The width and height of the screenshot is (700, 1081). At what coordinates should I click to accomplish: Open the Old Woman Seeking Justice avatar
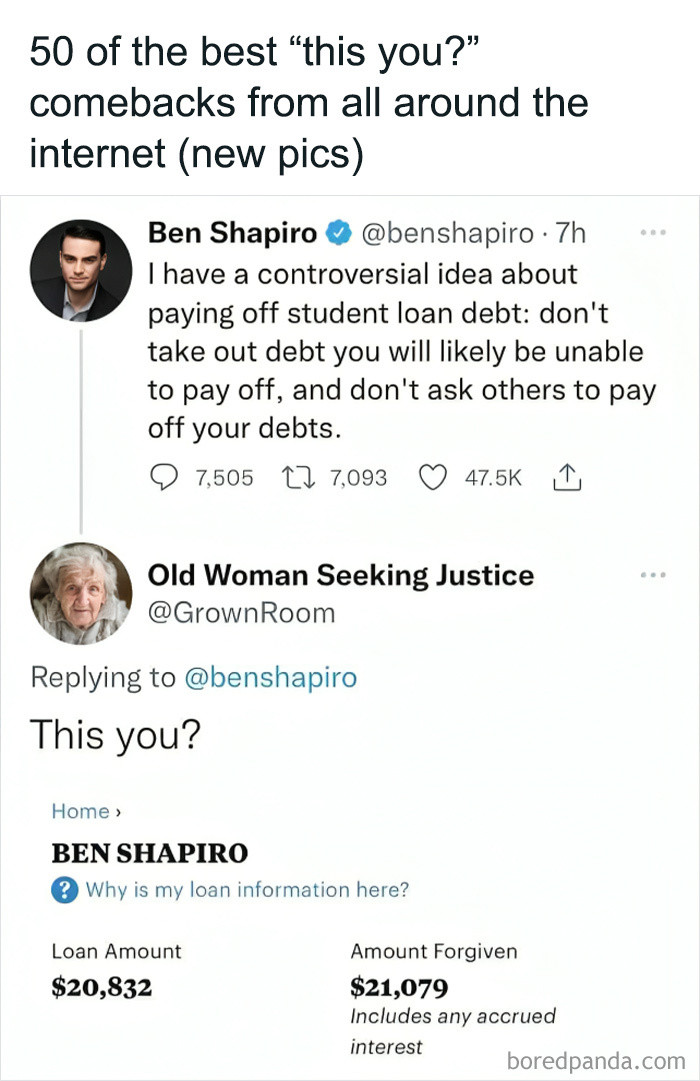click(x=82, y=594)
